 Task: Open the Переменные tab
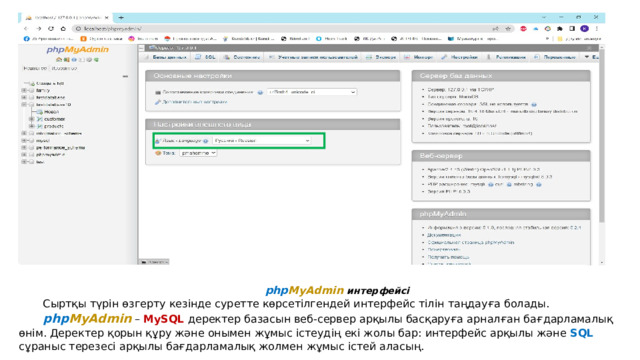pyautogui.click(x=555, y=57)
